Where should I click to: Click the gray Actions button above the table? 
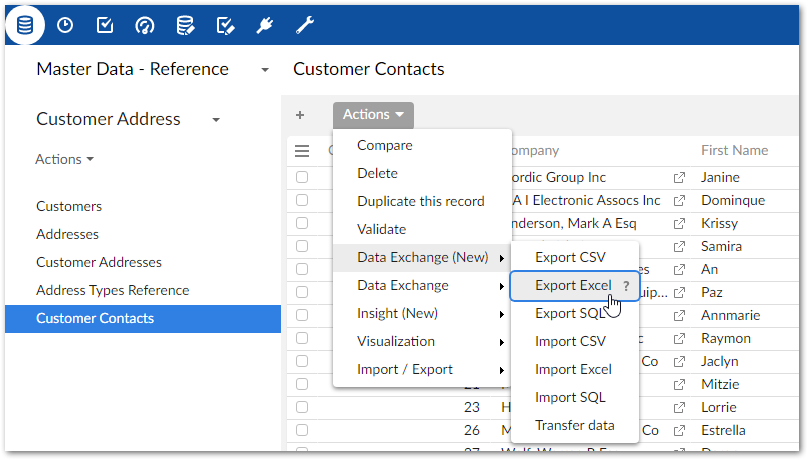click(x=373, y=115)
